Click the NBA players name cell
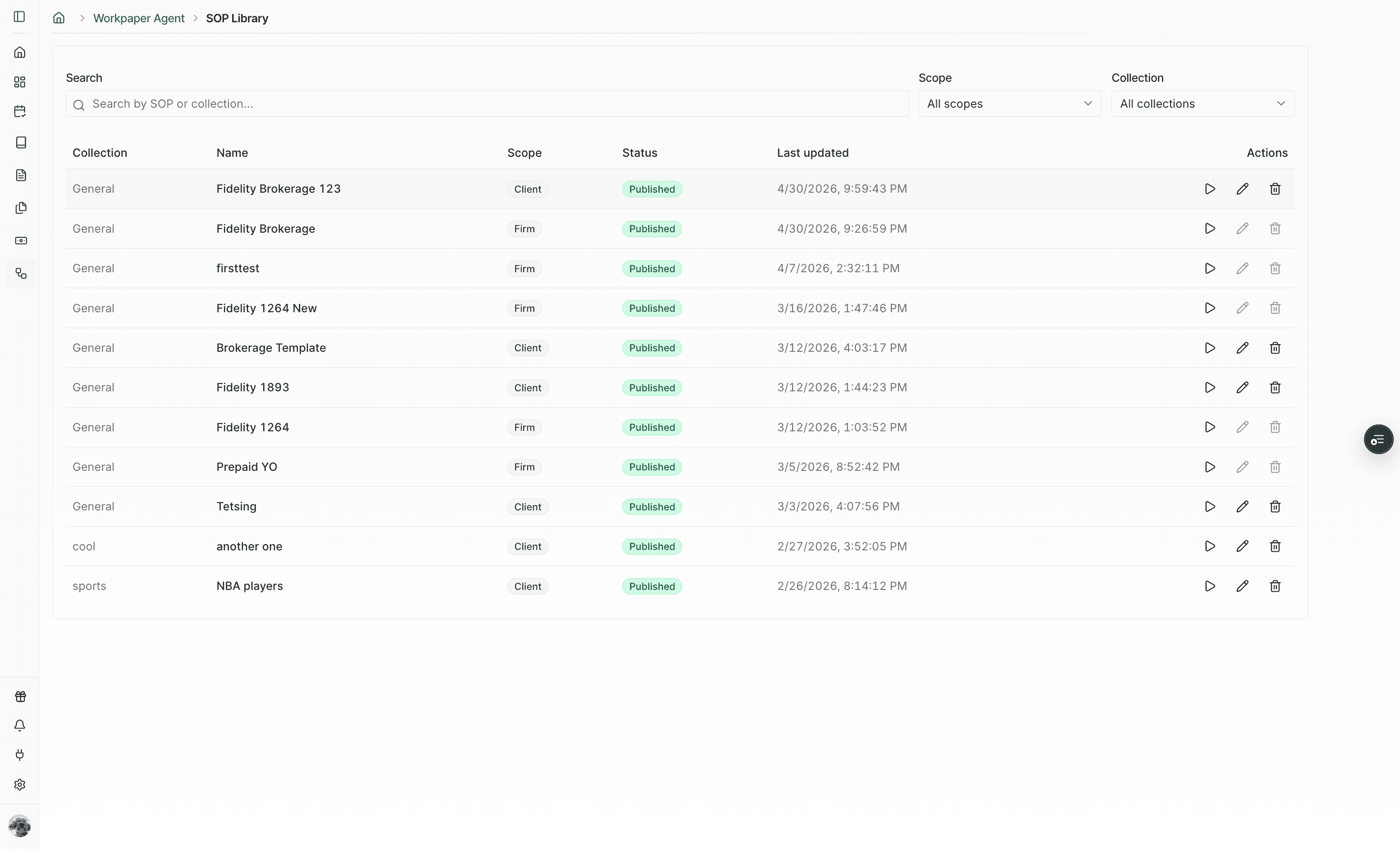 pos(249,586)
